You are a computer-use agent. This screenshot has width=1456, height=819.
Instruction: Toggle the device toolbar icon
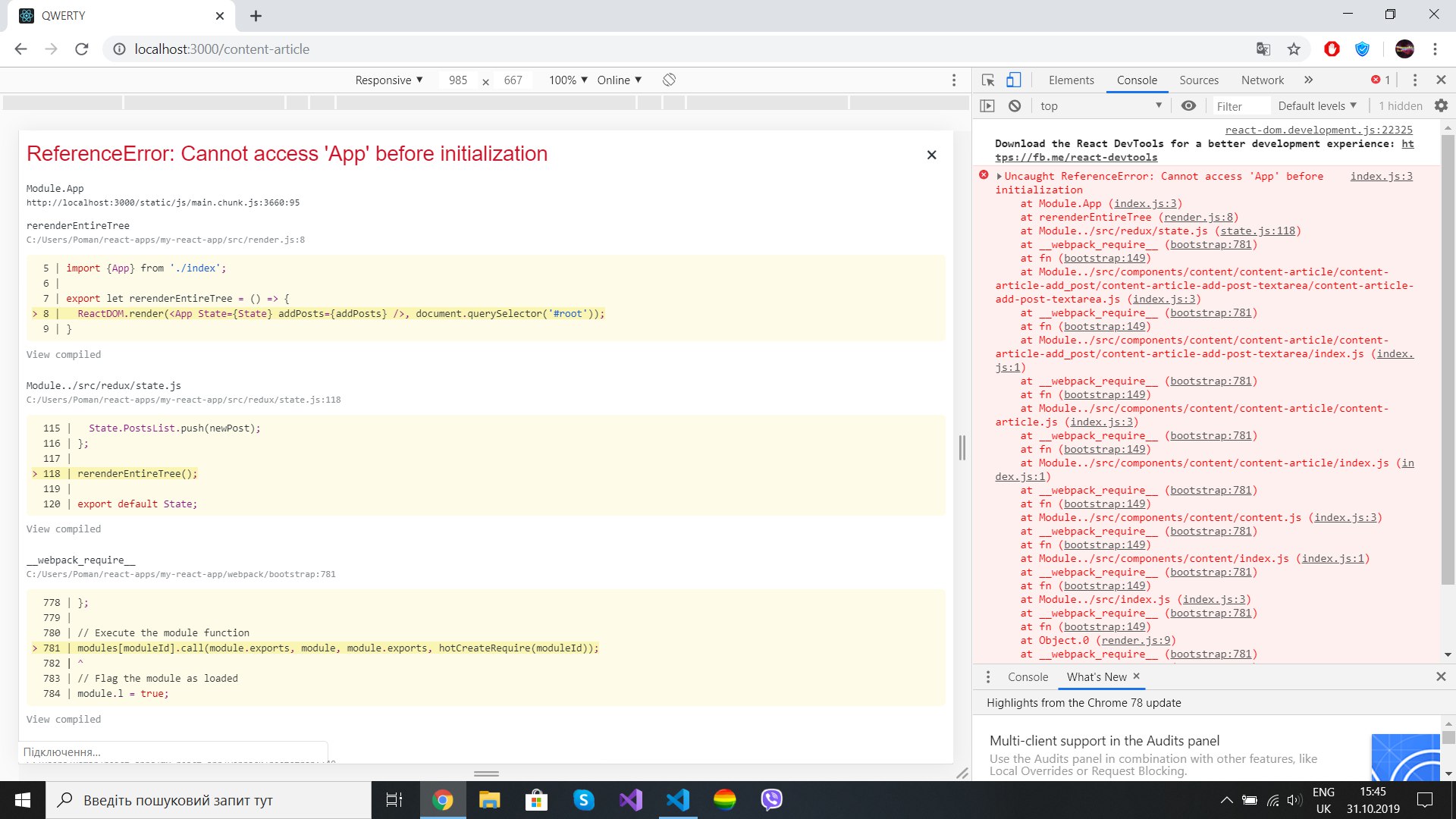pos(1014,80)
